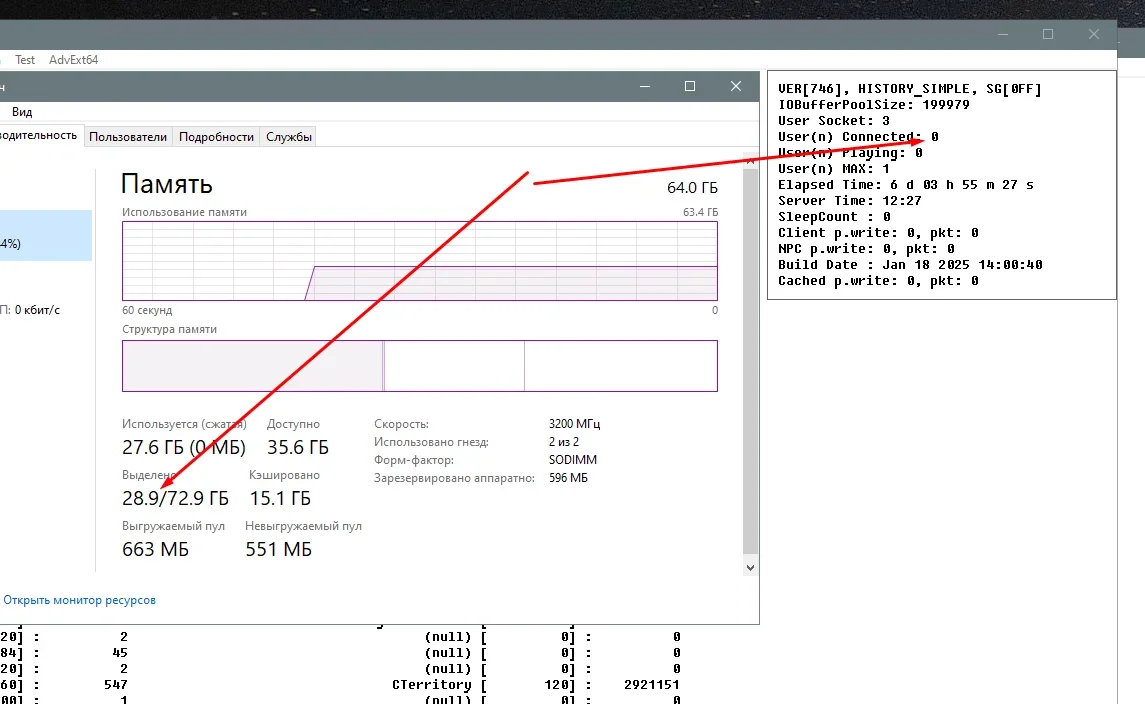Select the highlighted memory item in sidebar
1145x704 pixels.
[45, 236]
